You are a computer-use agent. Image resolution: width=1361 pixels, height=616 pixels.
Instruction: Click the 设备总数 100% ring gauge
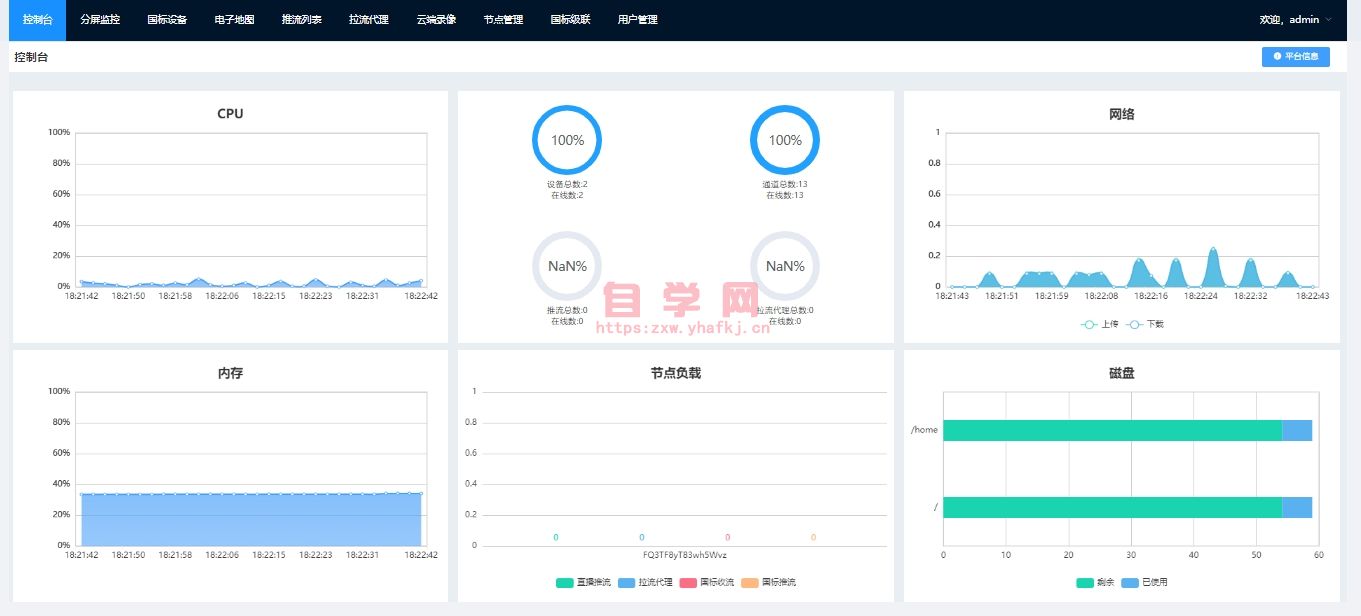[x=567, y=140]
